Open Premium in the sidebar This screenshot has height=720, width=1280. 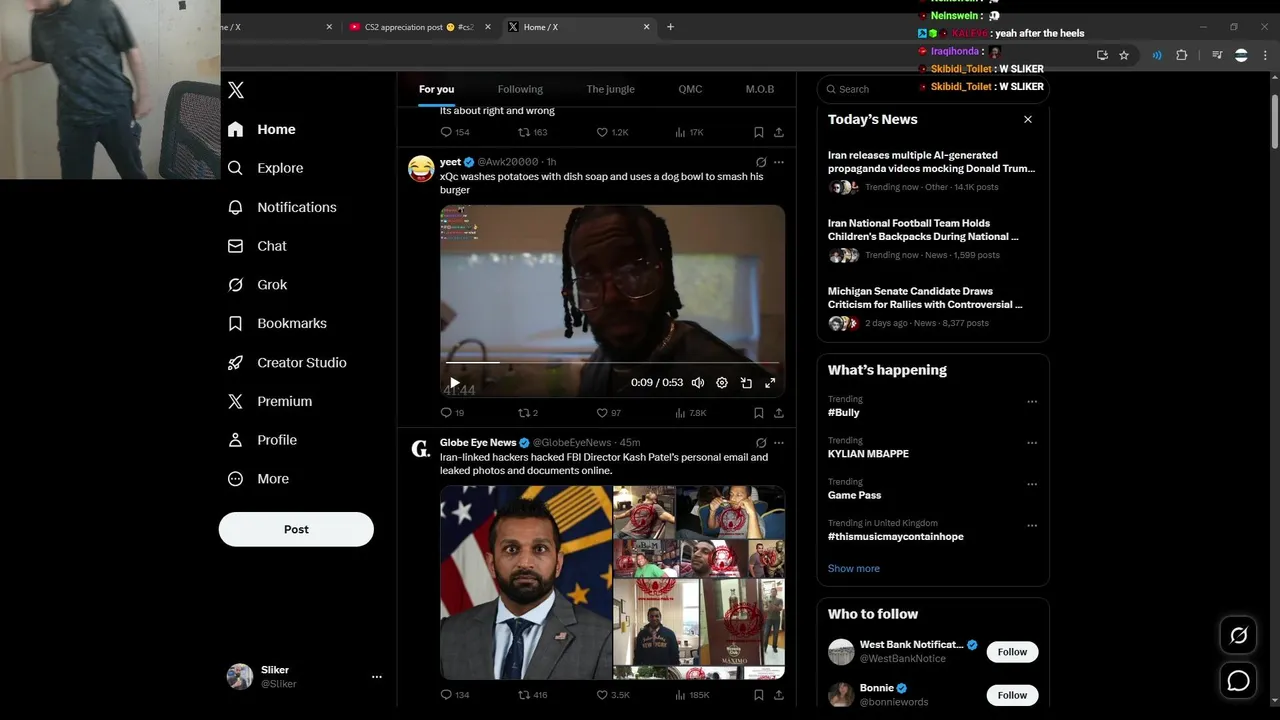[270, 401]
